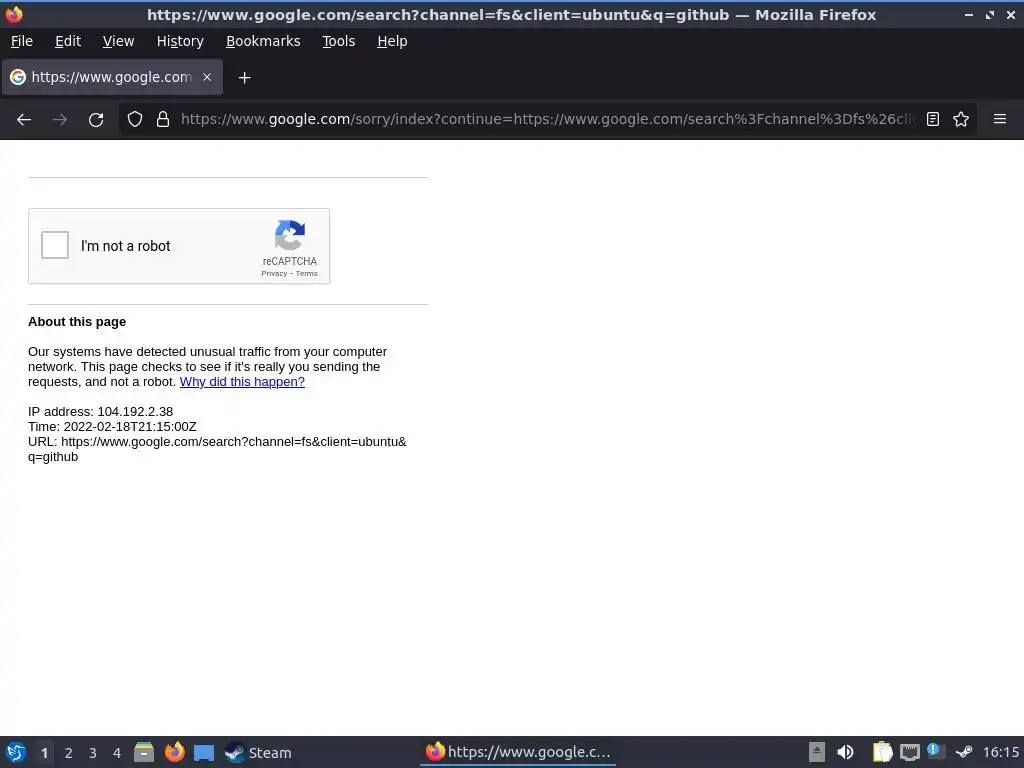Switch to workspace 2
Viewport: 1024px width, 768px height.
pos(69,753)
